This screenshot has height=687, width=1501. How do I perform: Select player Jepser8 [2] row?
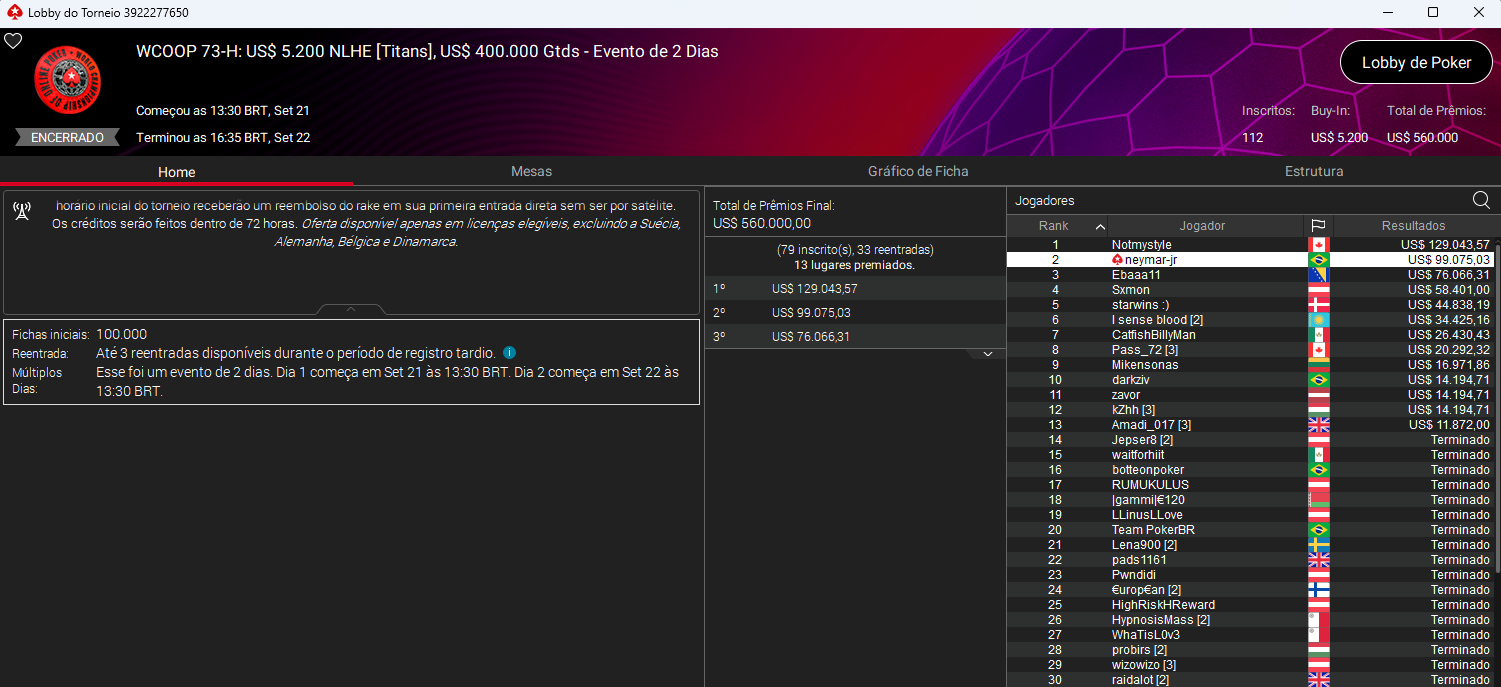tap(1250, 440)
